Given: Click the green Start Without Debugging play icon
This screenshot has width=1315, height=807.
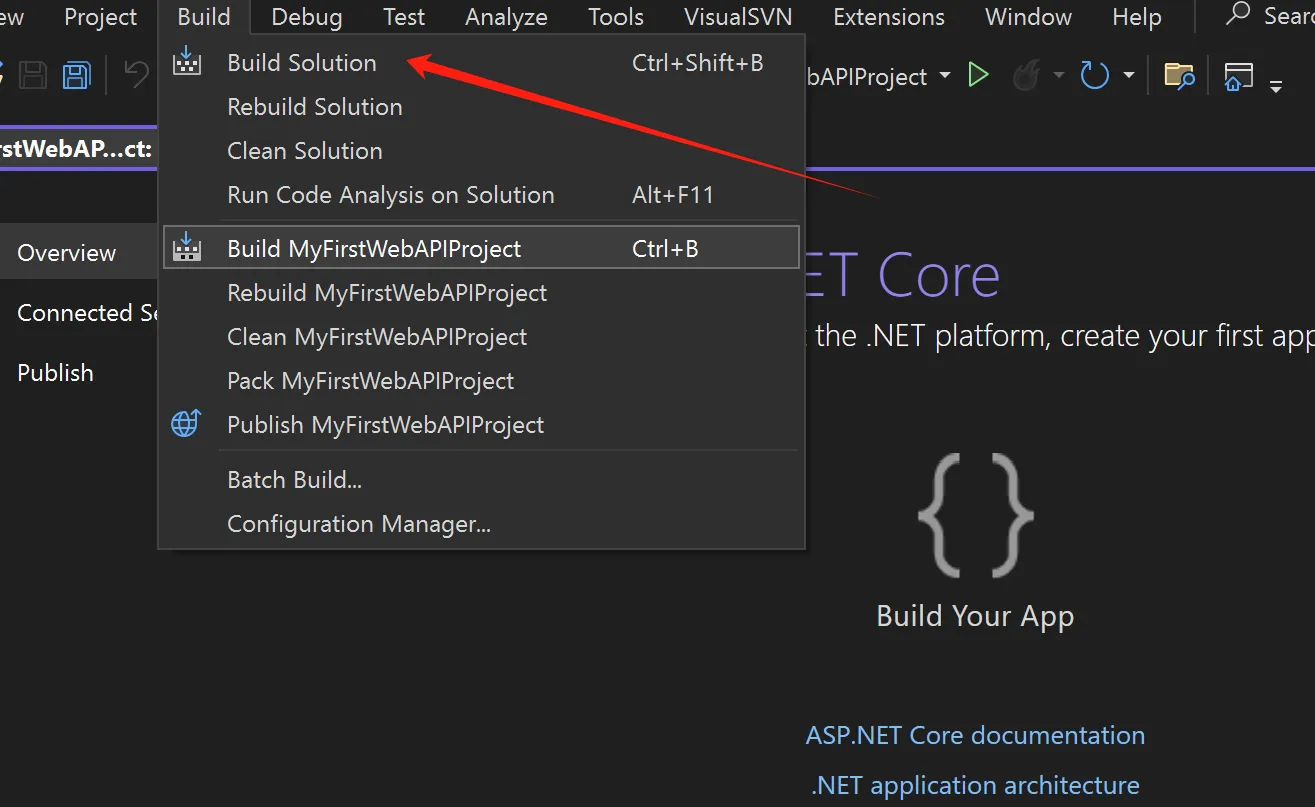Looking at the screenshot, I should pos(978,76).
